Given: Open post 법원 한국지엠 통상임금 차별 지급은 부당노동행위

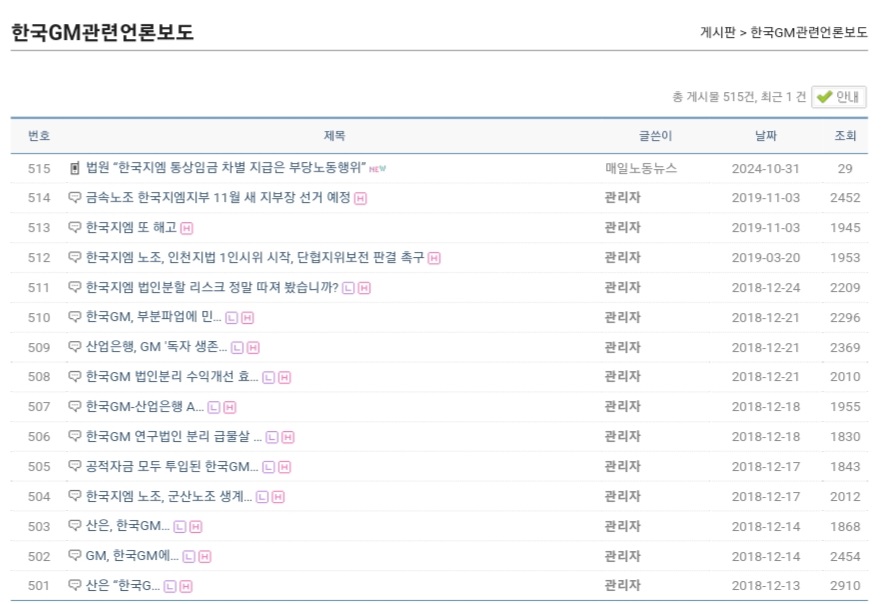Looking at the screenshot, I should click(x=226, y=168).
